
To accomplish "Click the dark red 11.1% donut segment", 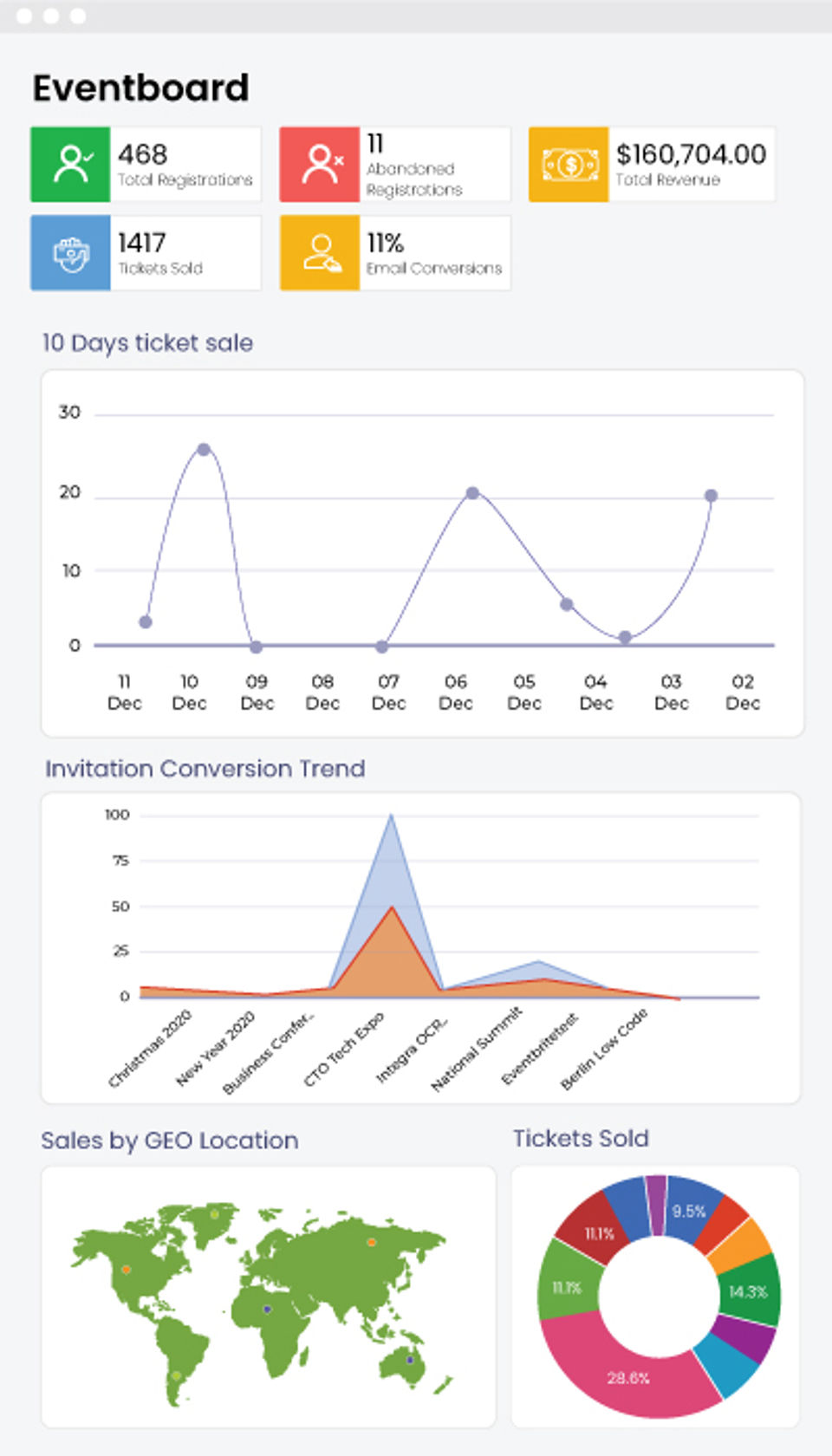I will [599, 1232].
